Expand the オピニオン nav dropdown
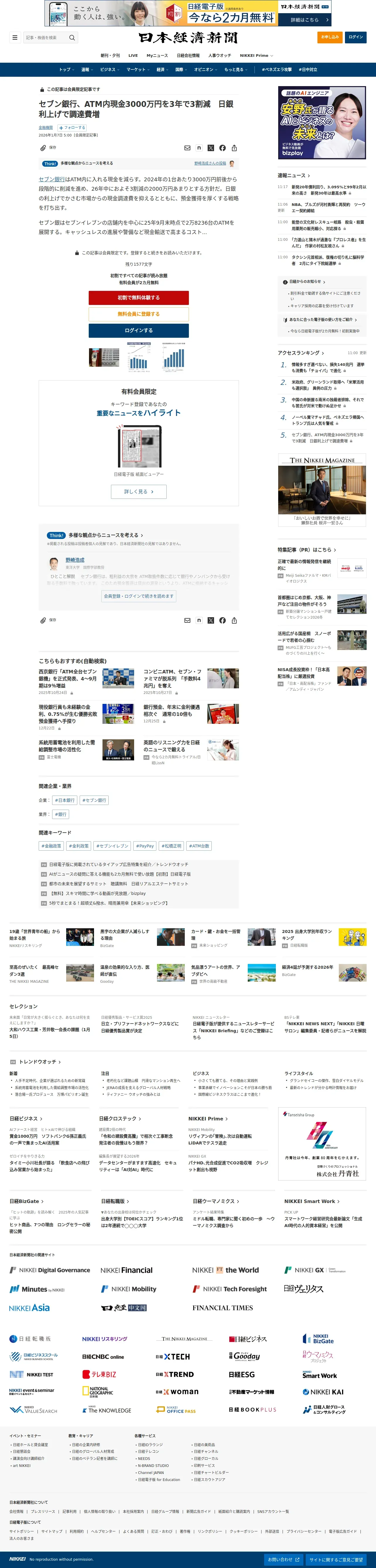 (206, 69)
